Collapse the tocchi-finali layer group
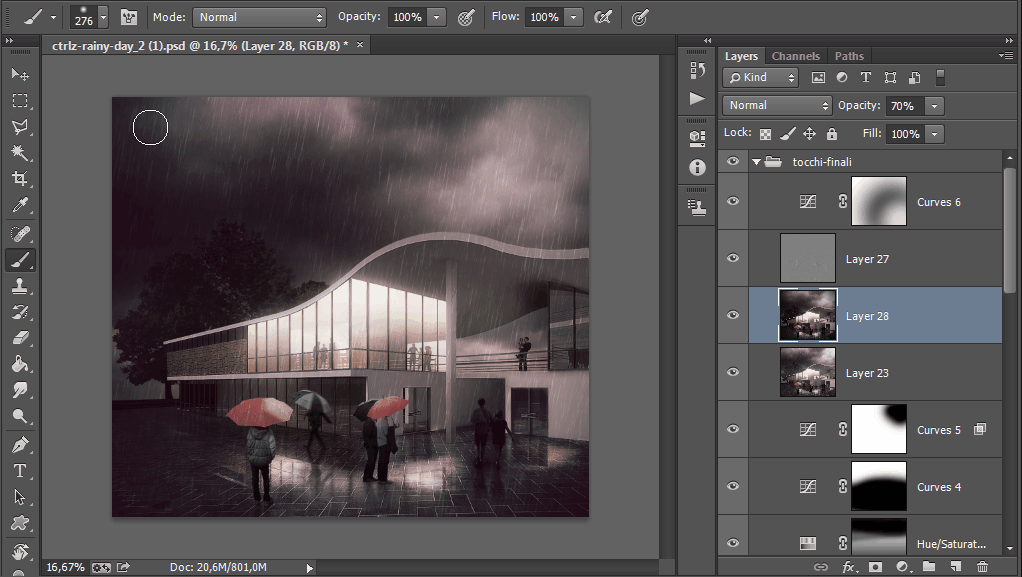 coord(756,162)
